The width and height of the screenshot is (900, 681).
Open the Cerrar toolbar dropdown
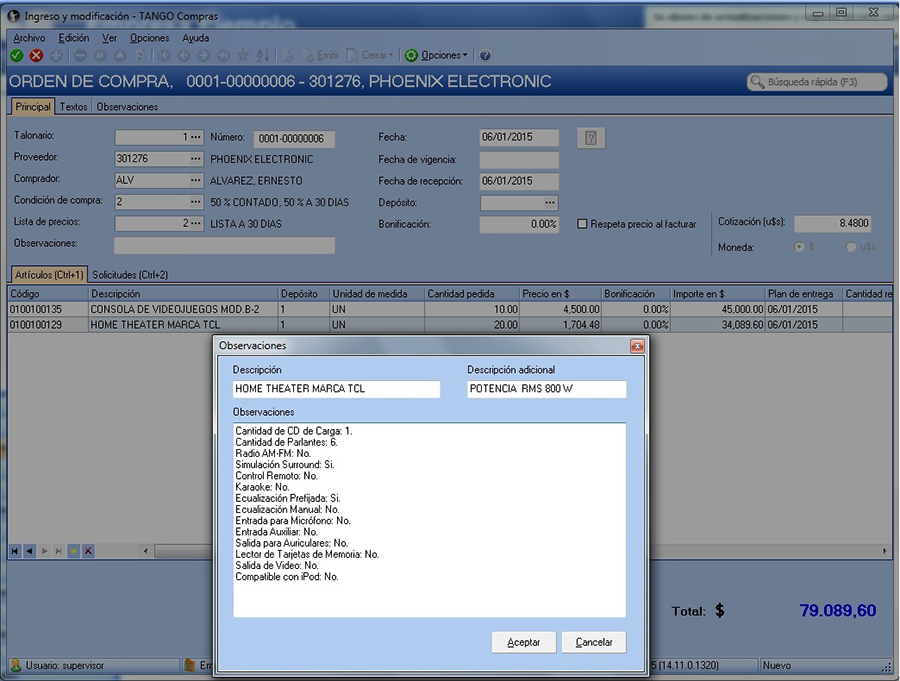pos(370,56)
